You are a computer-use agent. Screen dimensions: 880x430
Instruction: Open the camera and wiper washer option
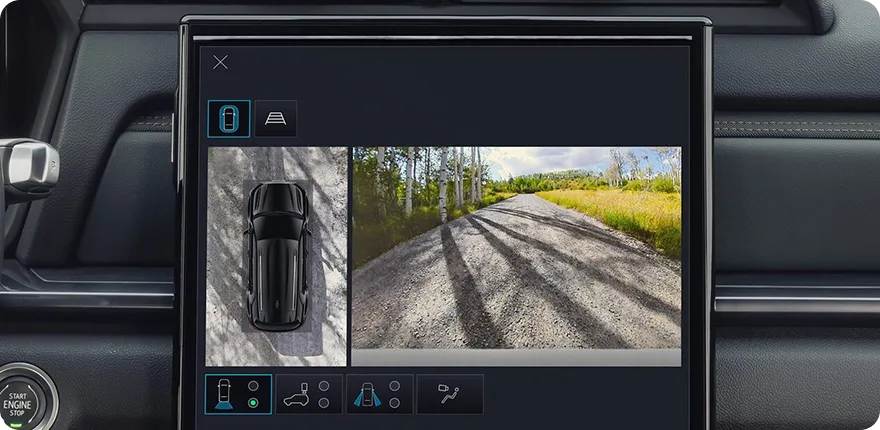click(x=450, y=395)
